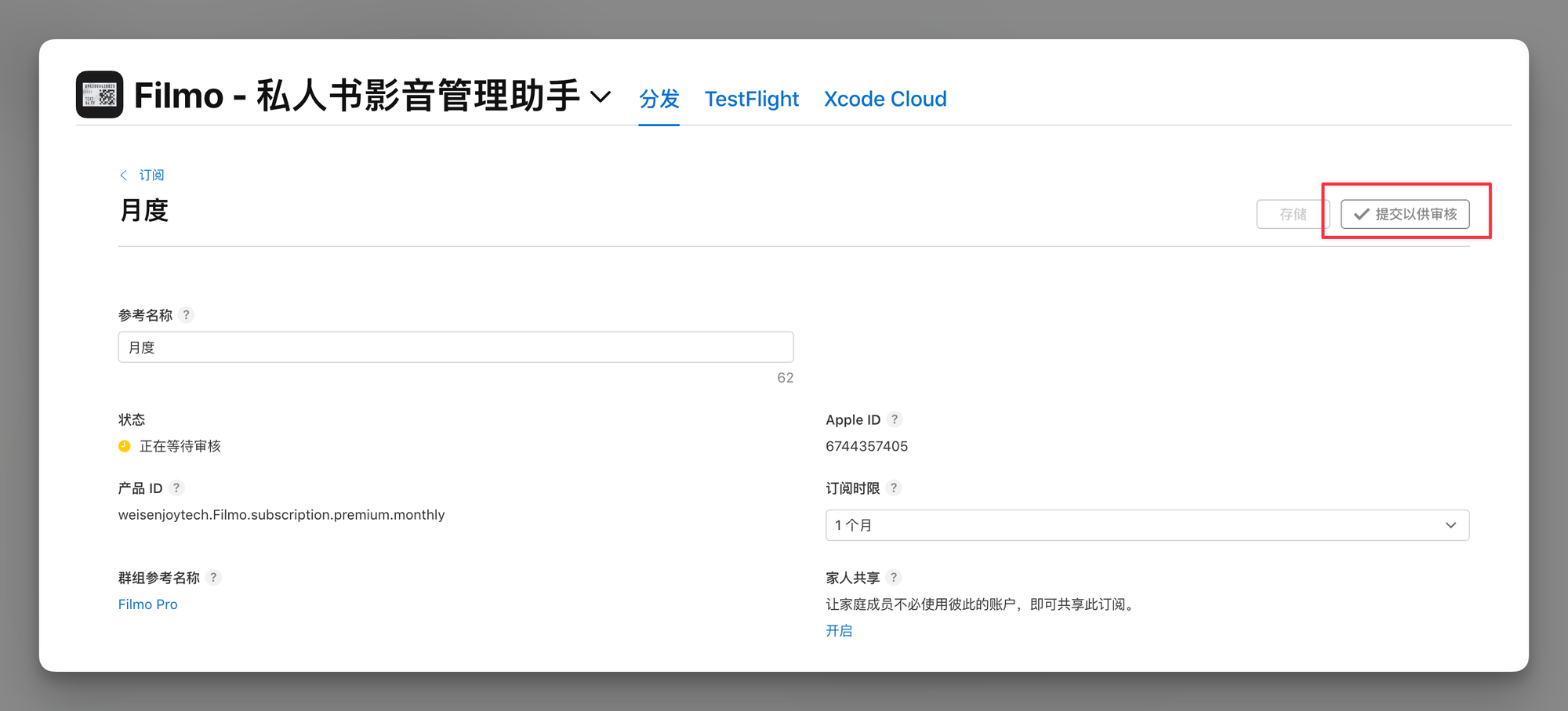Open the 产品 ID help icon
This screenshot has height=711, width=1568.
pyautogui.click(x=176, y=488)
